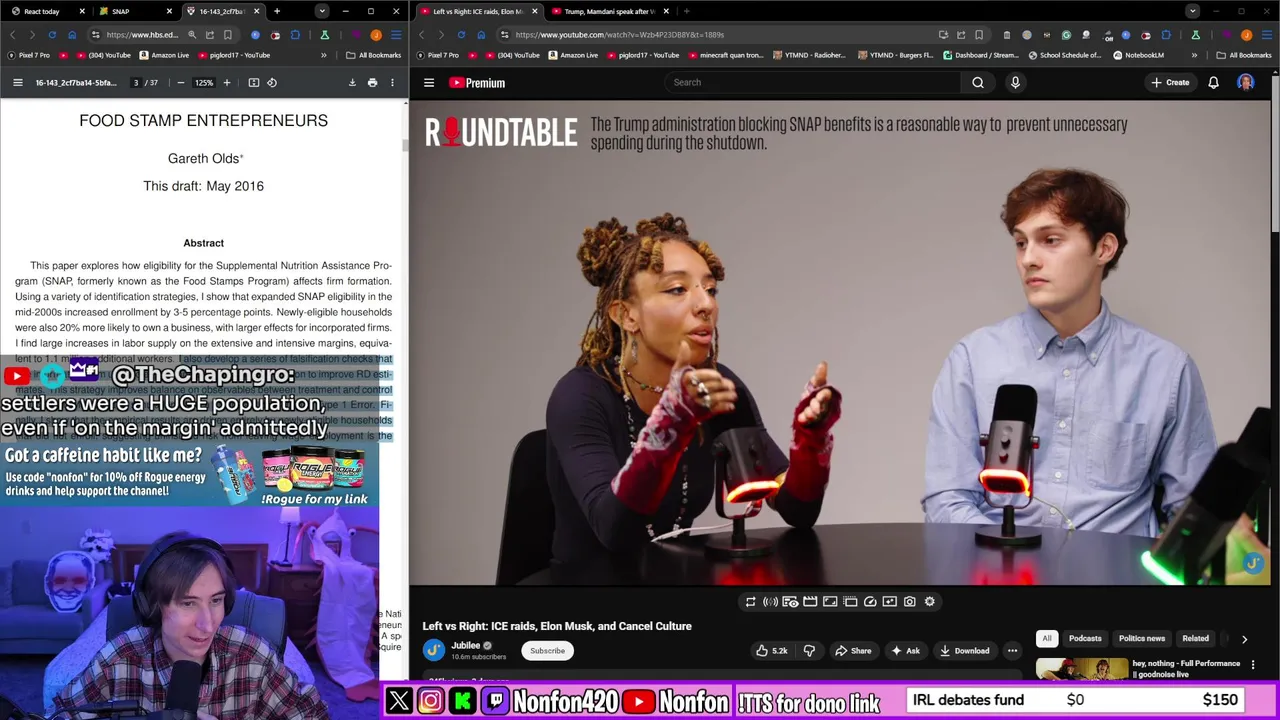The height and width of the screenshot is (720, 1280).
Task: Click the YouTube search magnifier button
Action: point(978,82)
